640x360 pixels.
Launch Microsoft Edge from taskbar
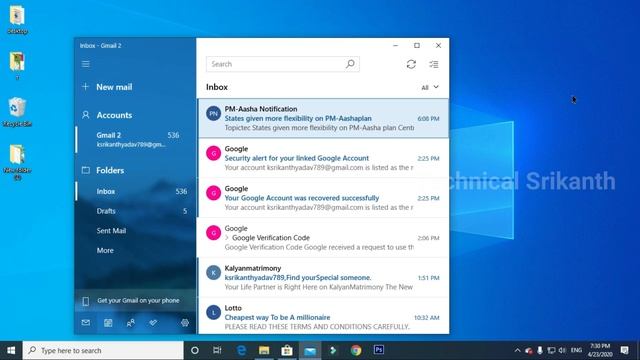tap(241, 350)
